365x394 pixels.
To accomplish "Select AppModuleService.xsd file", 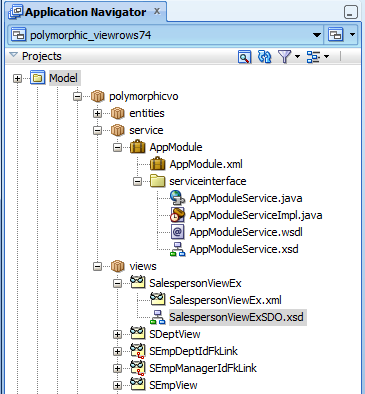I will point(244,249).
